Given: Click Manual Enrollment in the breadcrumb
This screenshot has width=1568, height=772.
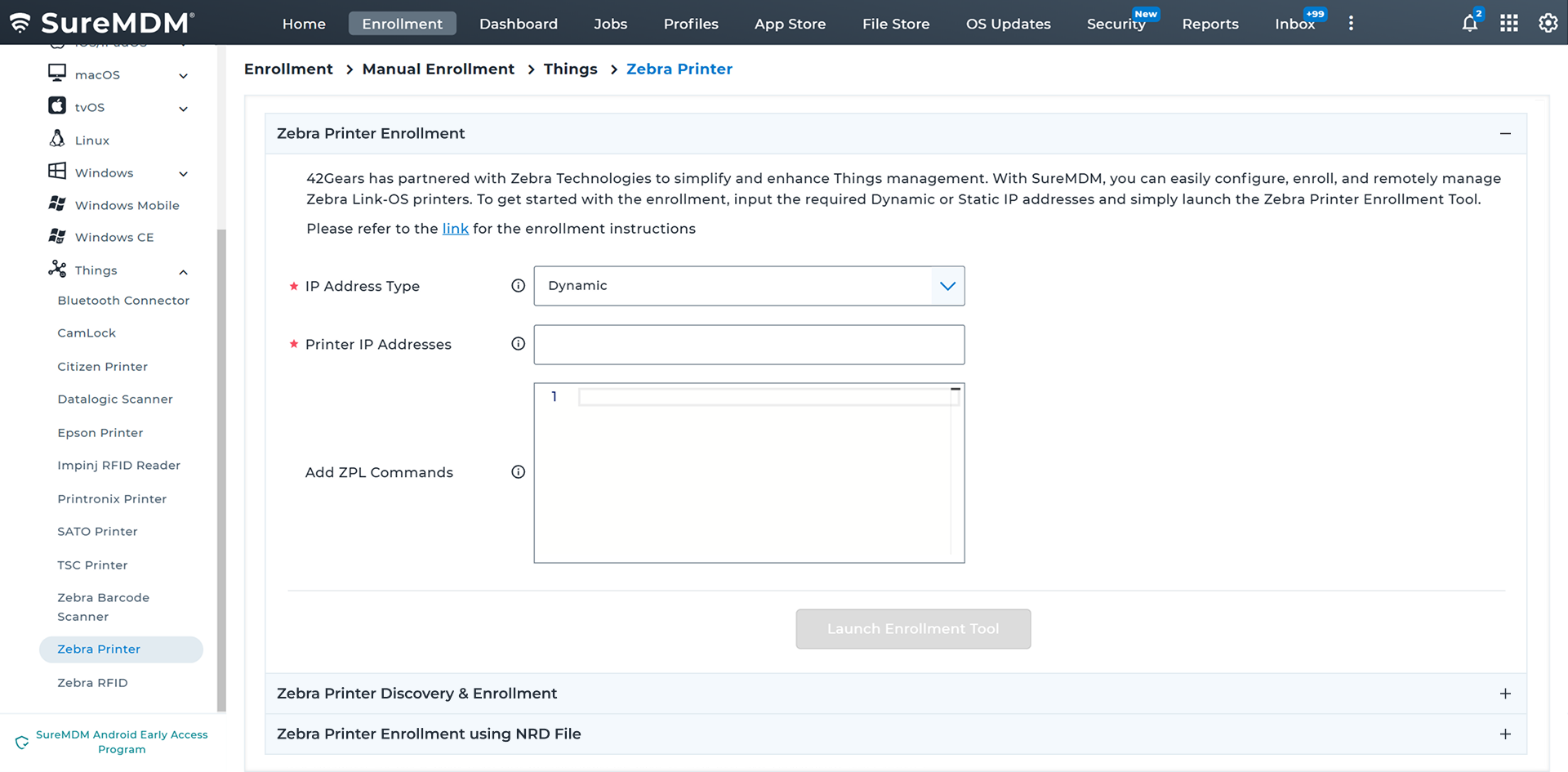Looking at the screenshot, I should point(439,69).
